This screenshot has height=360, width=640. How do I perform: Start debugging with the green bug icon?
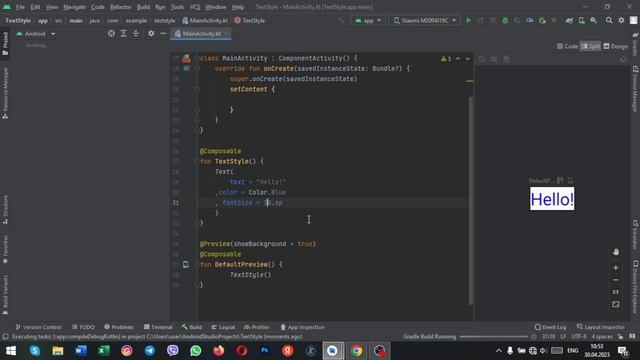[505, 20]
